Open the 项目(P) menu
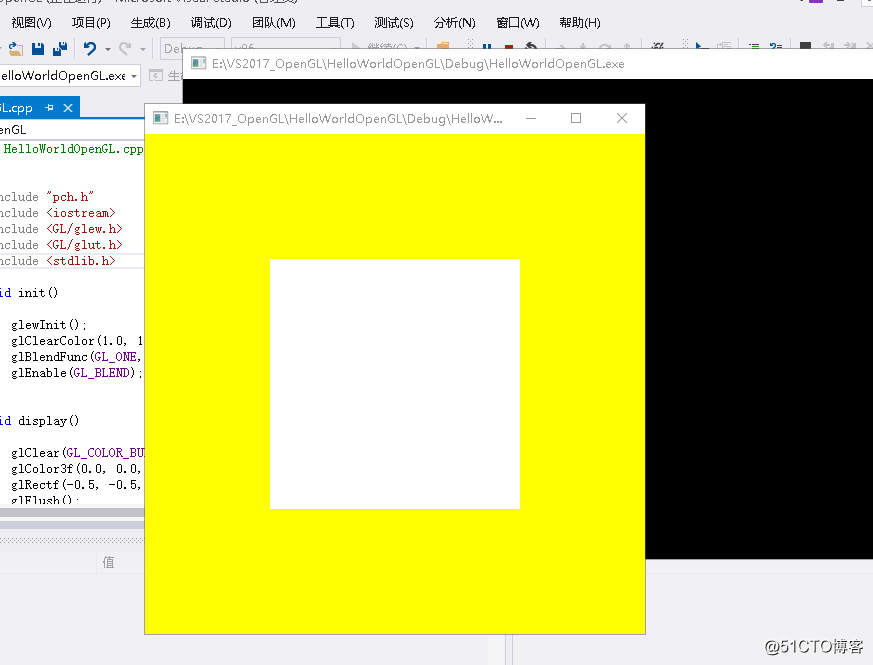The image size is (873, 665). [91, 23]
